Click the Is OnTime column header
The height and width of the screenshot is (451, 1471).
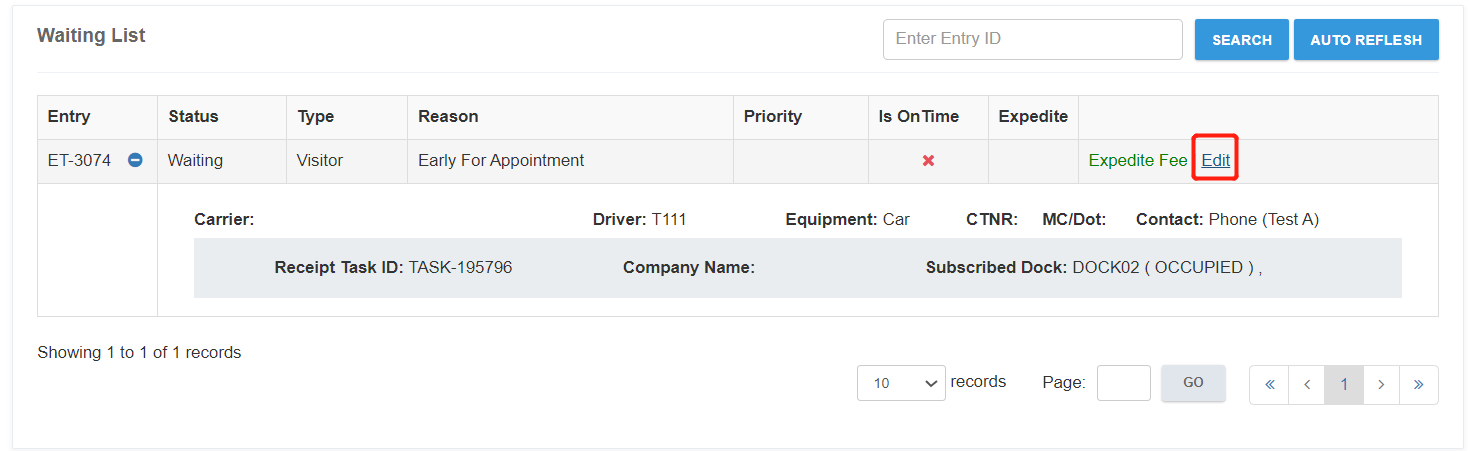(918, 116)
